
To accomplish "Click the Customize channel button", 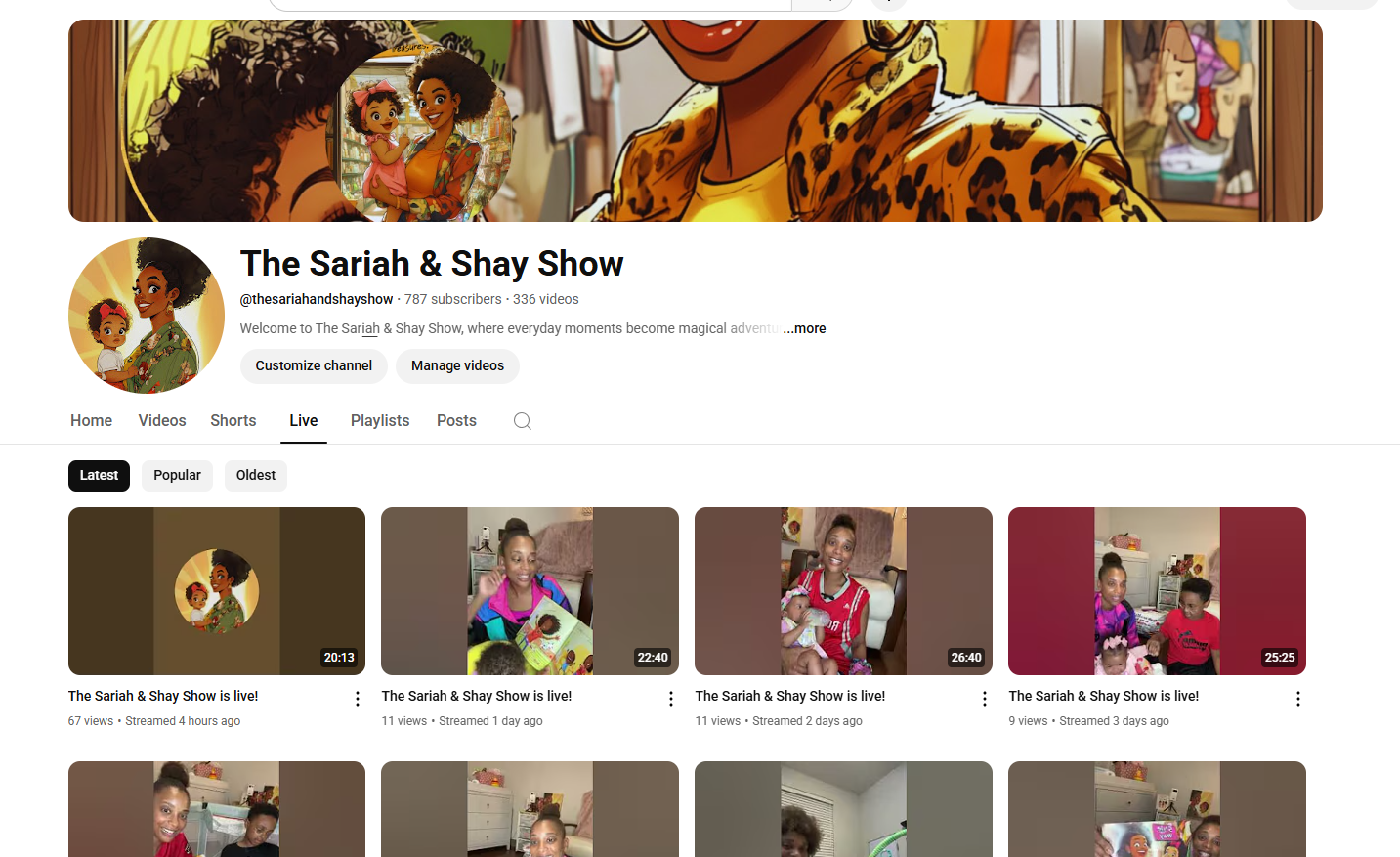I will 314,366.
